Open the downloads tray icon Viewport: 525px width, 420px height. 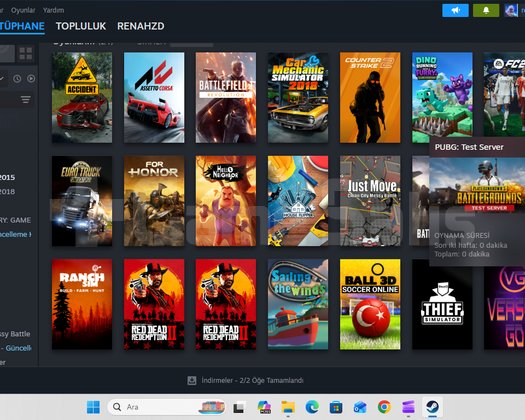(x=192, y=380)
